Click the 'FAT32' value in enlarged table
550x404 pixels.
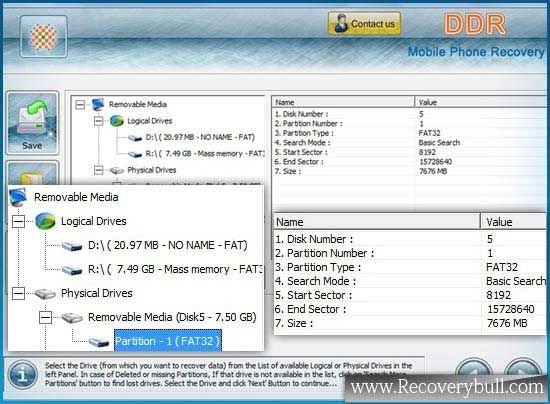click(502, 267)
